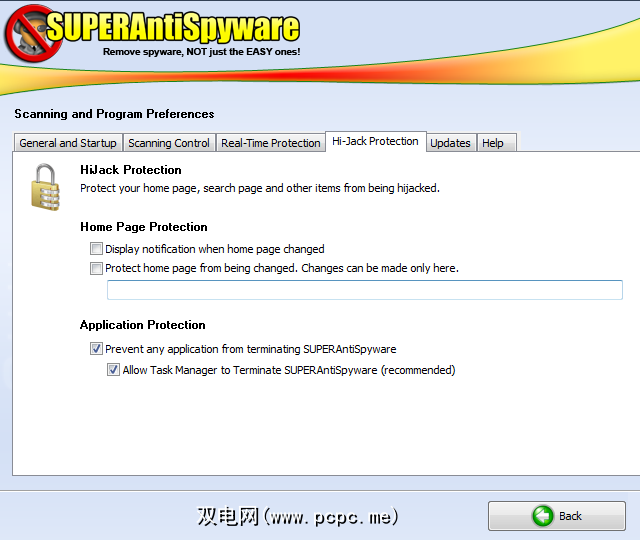
Task: Enable notification when home page changed
Action: pos(96,249)
